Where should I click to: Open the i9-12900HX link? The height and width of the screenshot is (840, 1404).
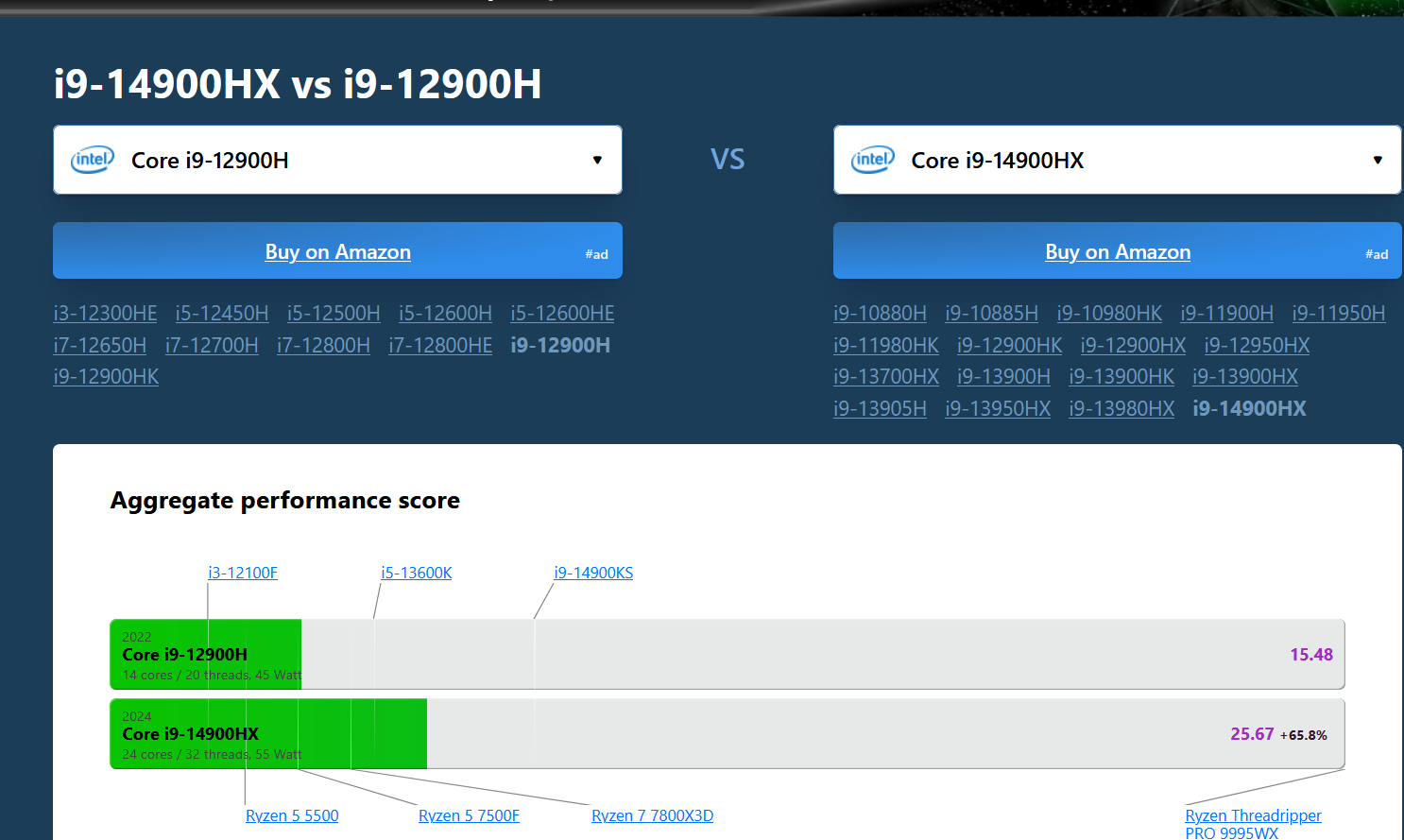tap(1133, 345)
